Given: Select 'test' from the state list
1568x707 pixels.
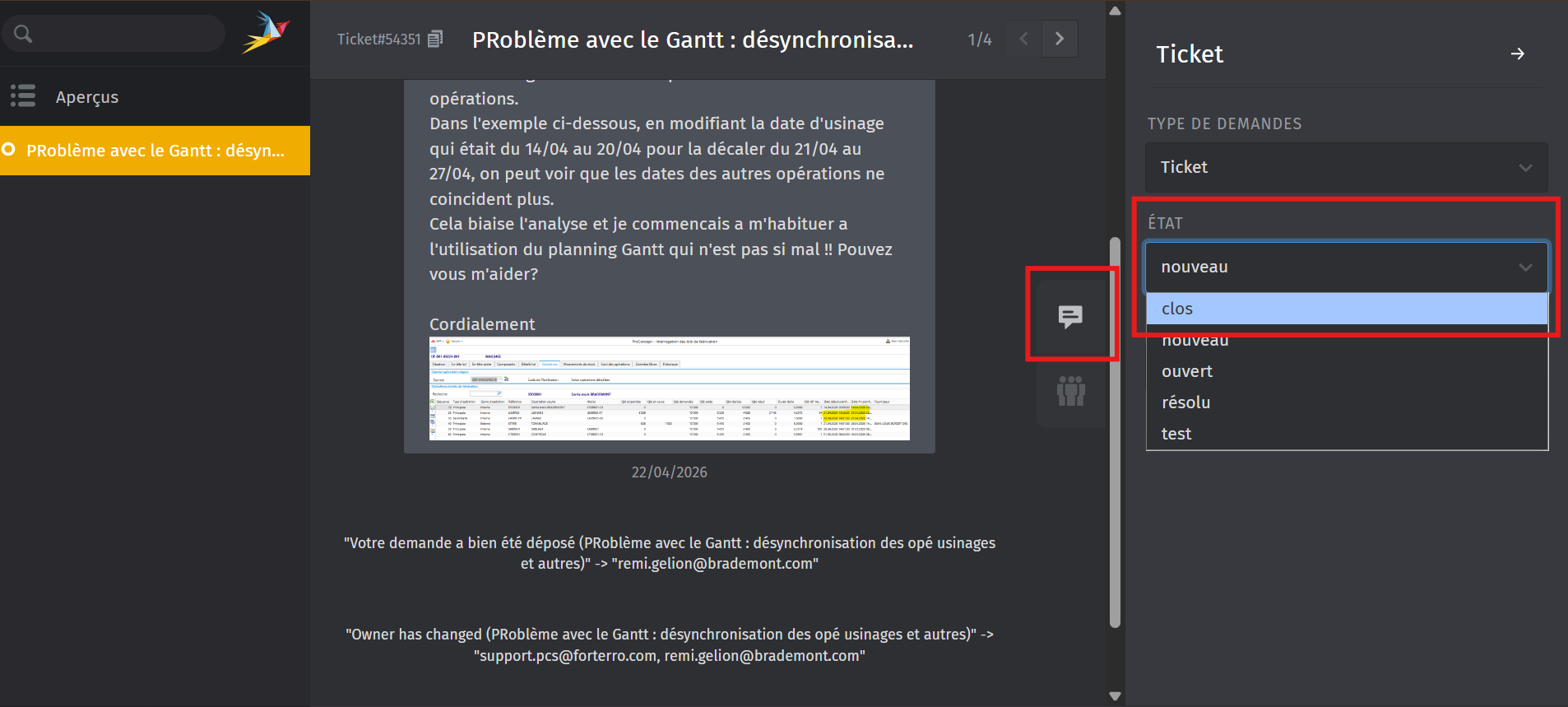Looking at the screenshot, I should pos(1347,434).
